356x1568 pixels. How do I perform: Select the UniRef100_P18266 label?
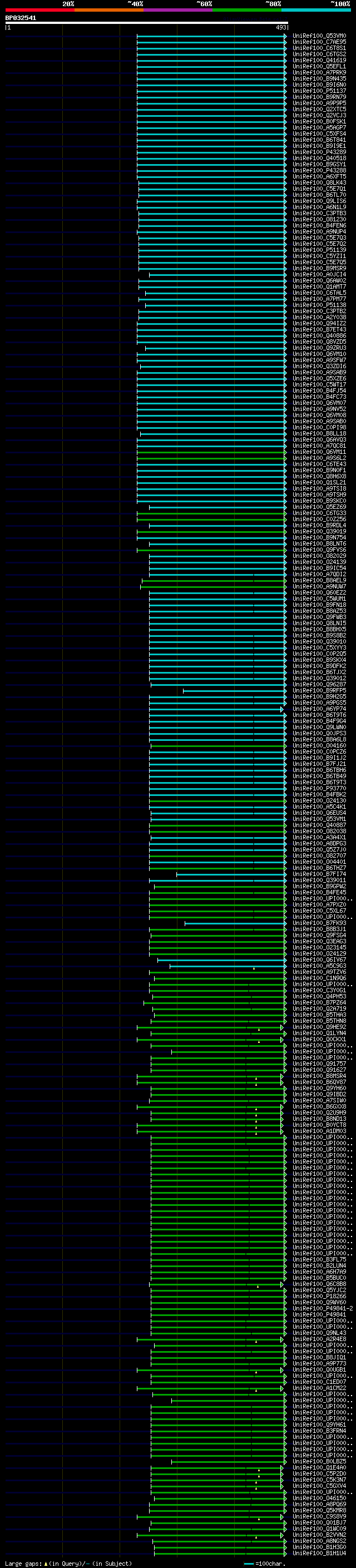click(x=319, y=1296)
